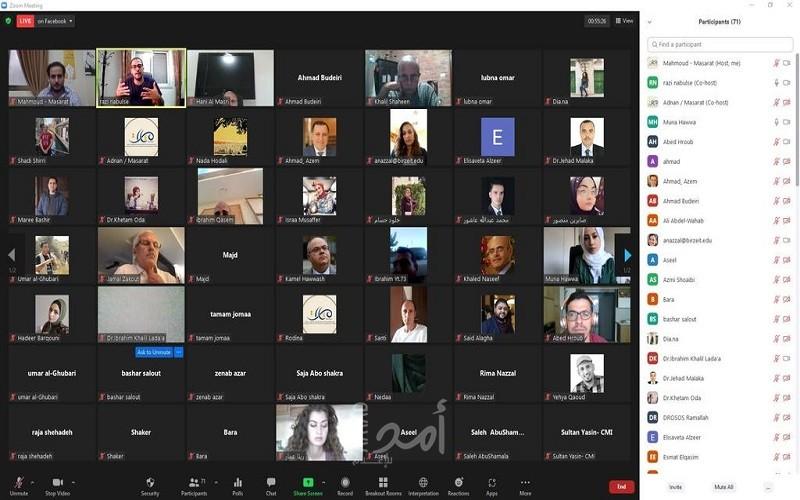
Task: Click the red End meeting button
Action: [621, 487]
